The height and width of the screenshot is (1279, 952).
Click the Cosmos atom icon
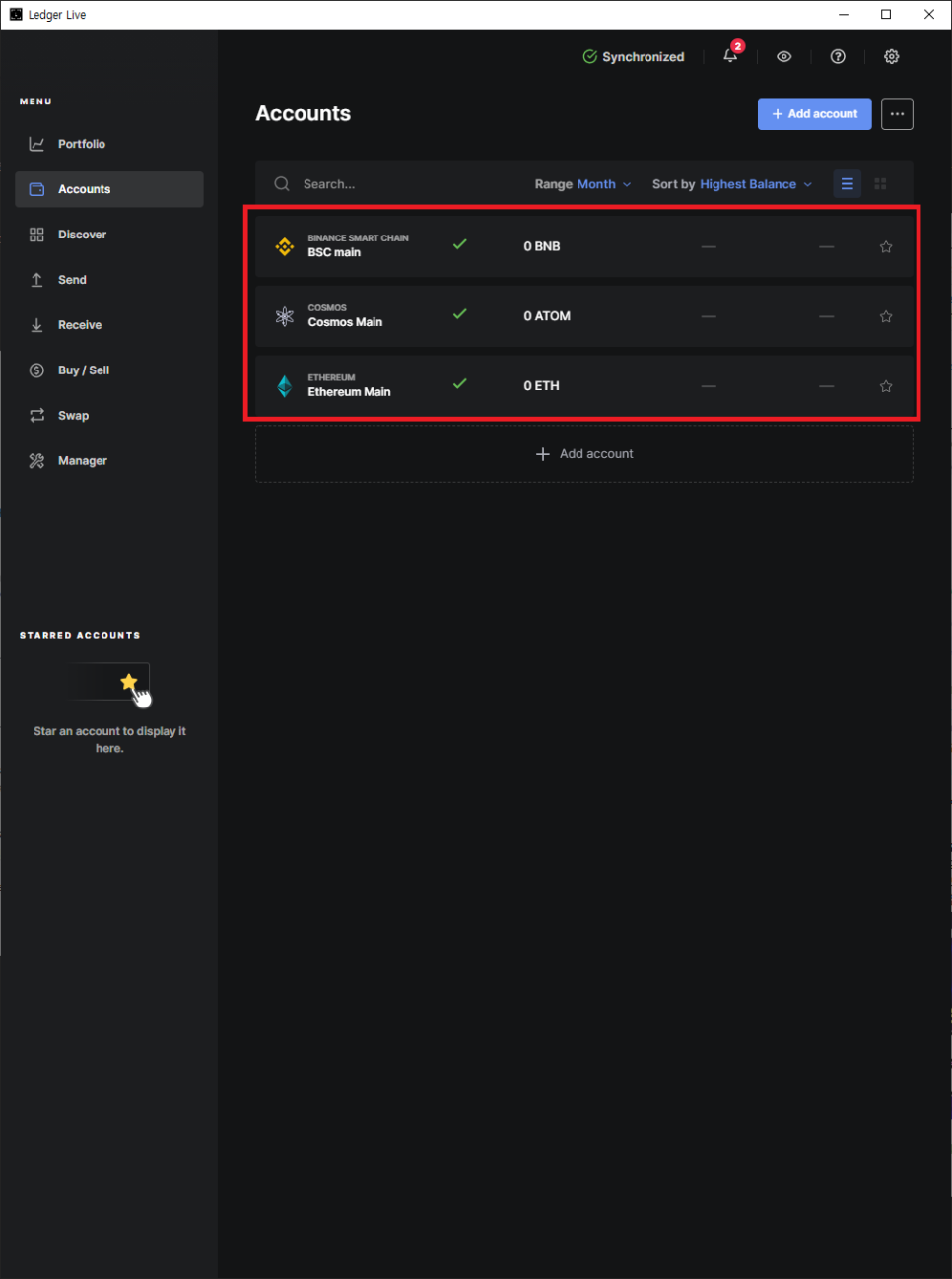[285, 316]
